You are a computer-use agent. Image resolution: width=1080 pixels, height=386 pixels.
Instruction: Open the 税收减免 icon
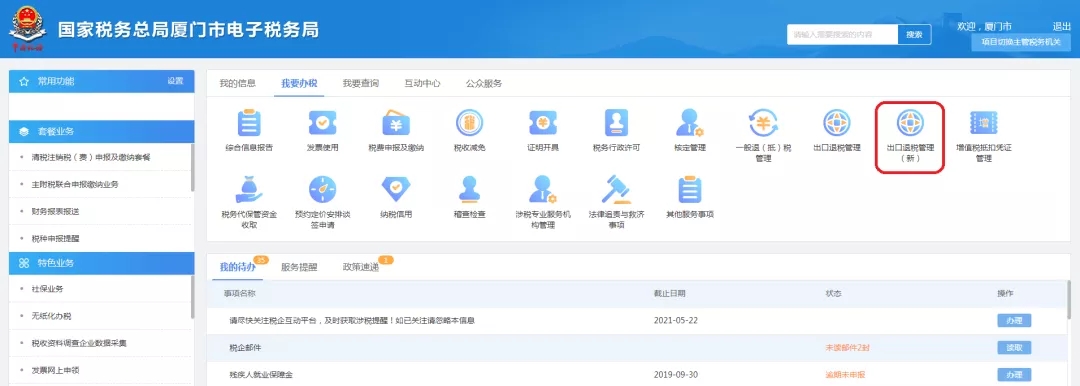coord(469,123)
